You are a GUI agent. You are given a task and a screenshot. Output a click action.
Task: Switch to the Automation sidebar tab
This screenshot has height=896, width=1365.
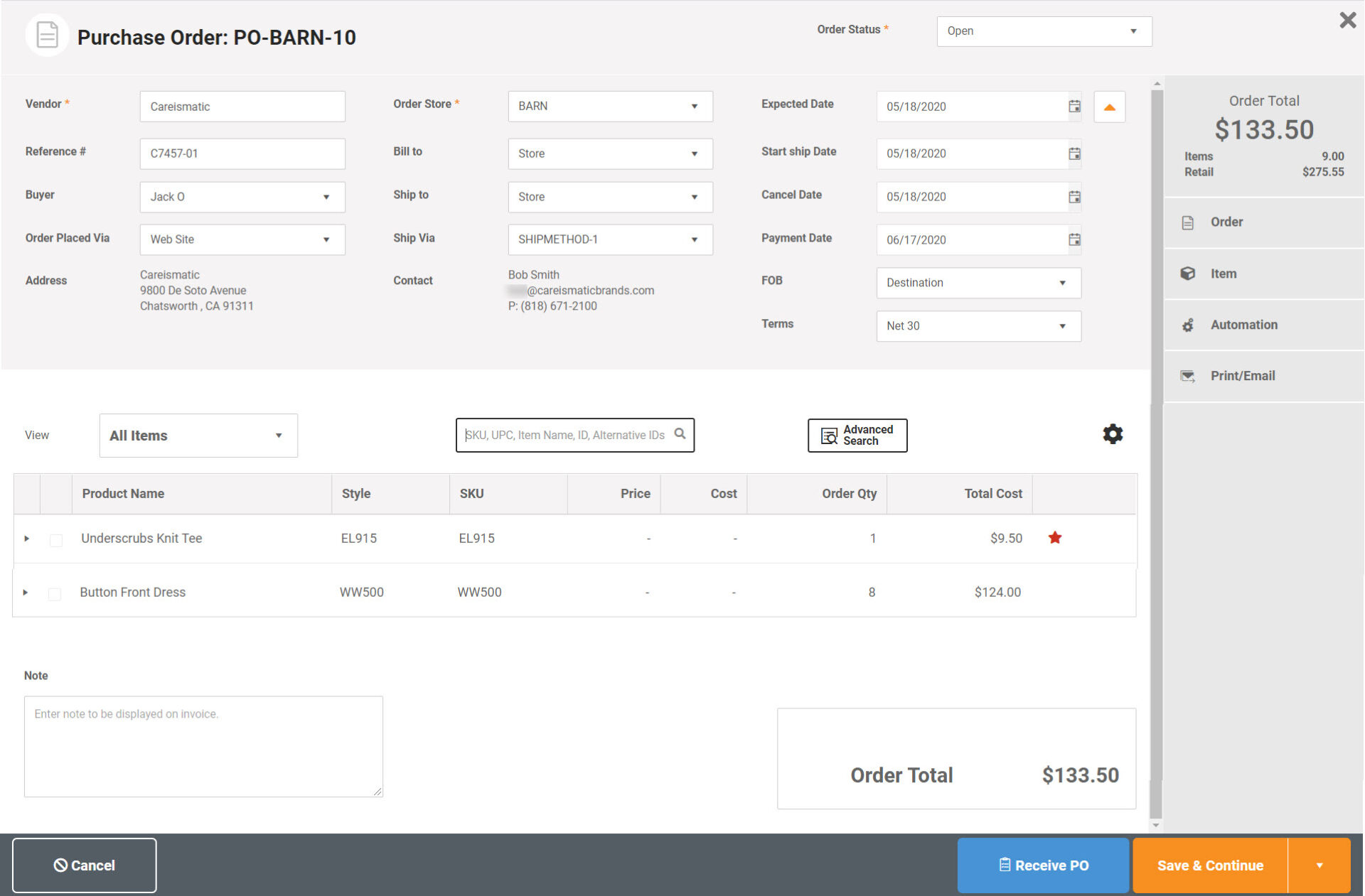coord(1263,325)
